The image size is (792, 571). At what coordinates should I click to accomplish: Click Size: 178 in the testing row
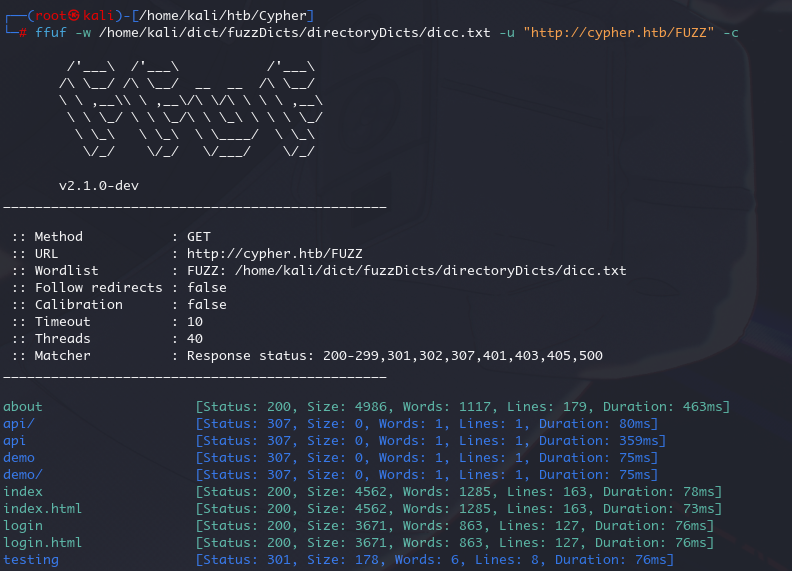pos(342,560)
